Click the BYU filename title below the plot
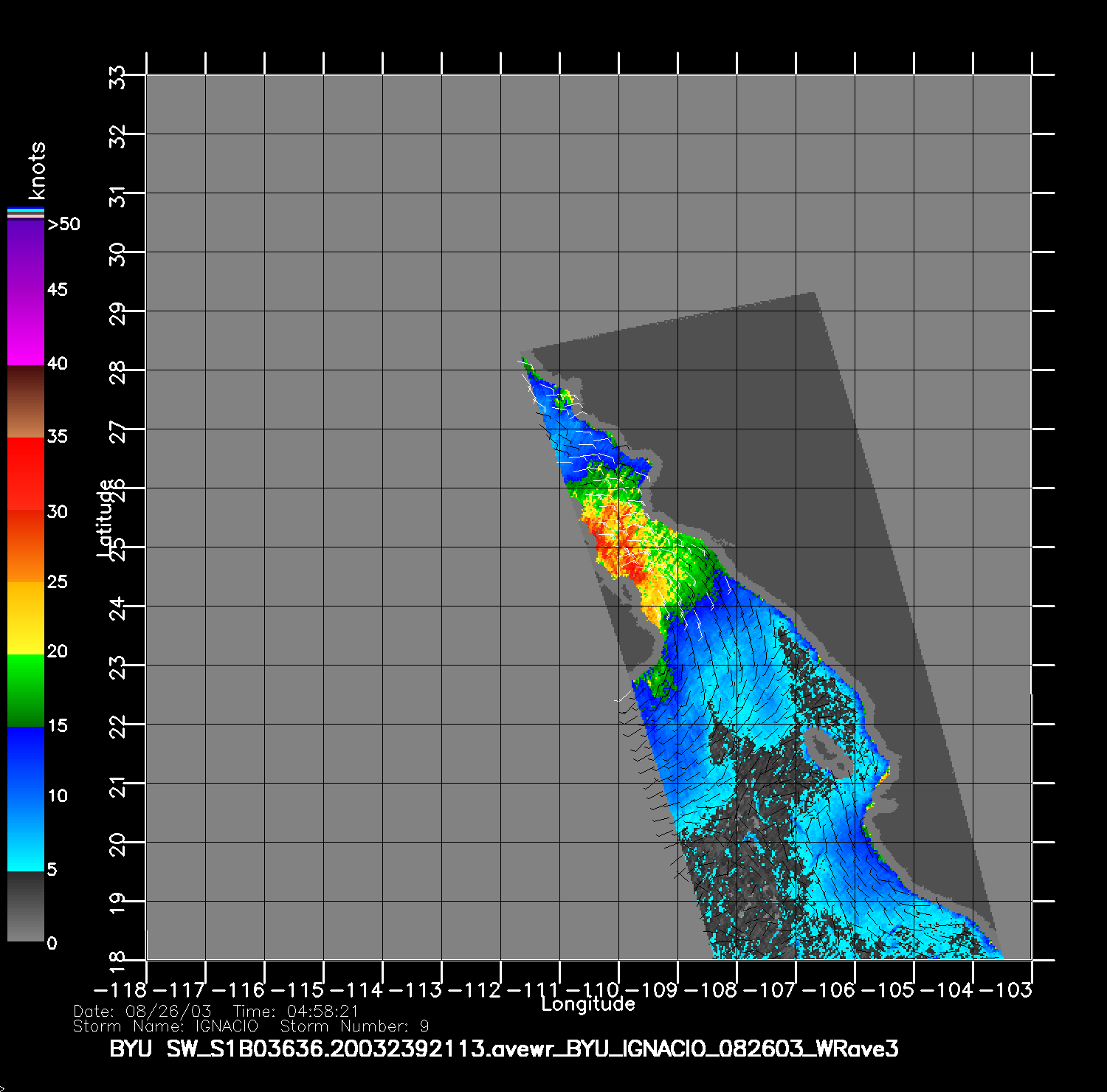Screen dimensions: 1107x1092 [503, 1048]
